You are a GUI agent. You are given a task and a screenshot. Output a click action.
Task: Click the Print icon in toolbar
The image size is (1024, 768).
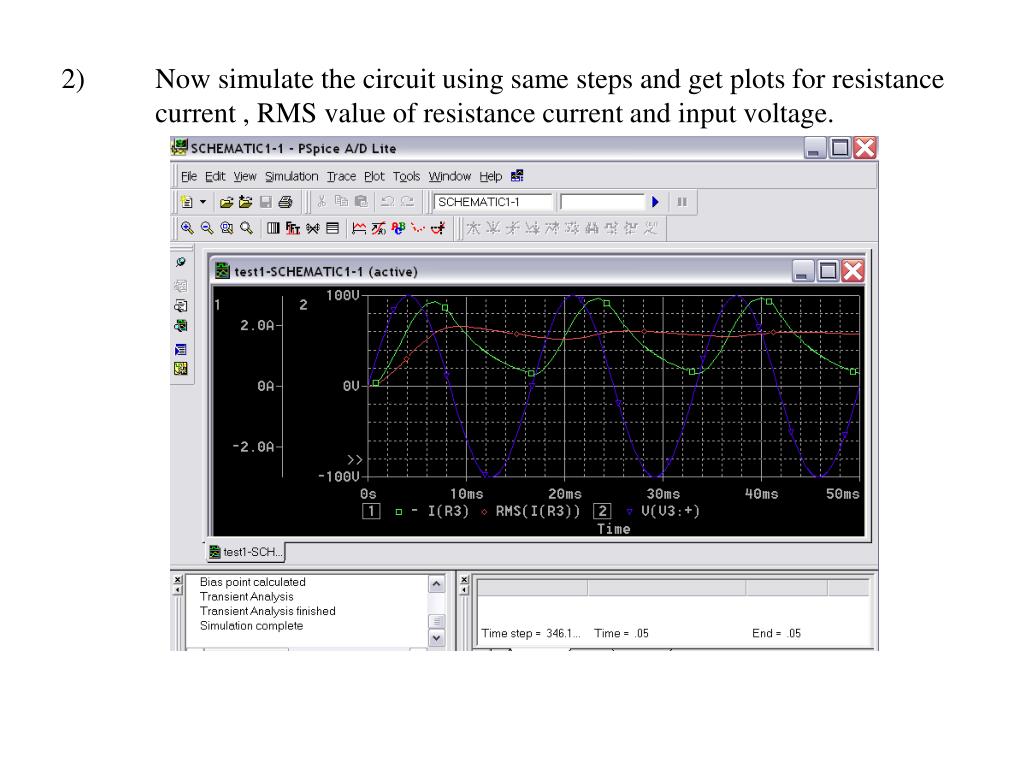click(285, 202)
